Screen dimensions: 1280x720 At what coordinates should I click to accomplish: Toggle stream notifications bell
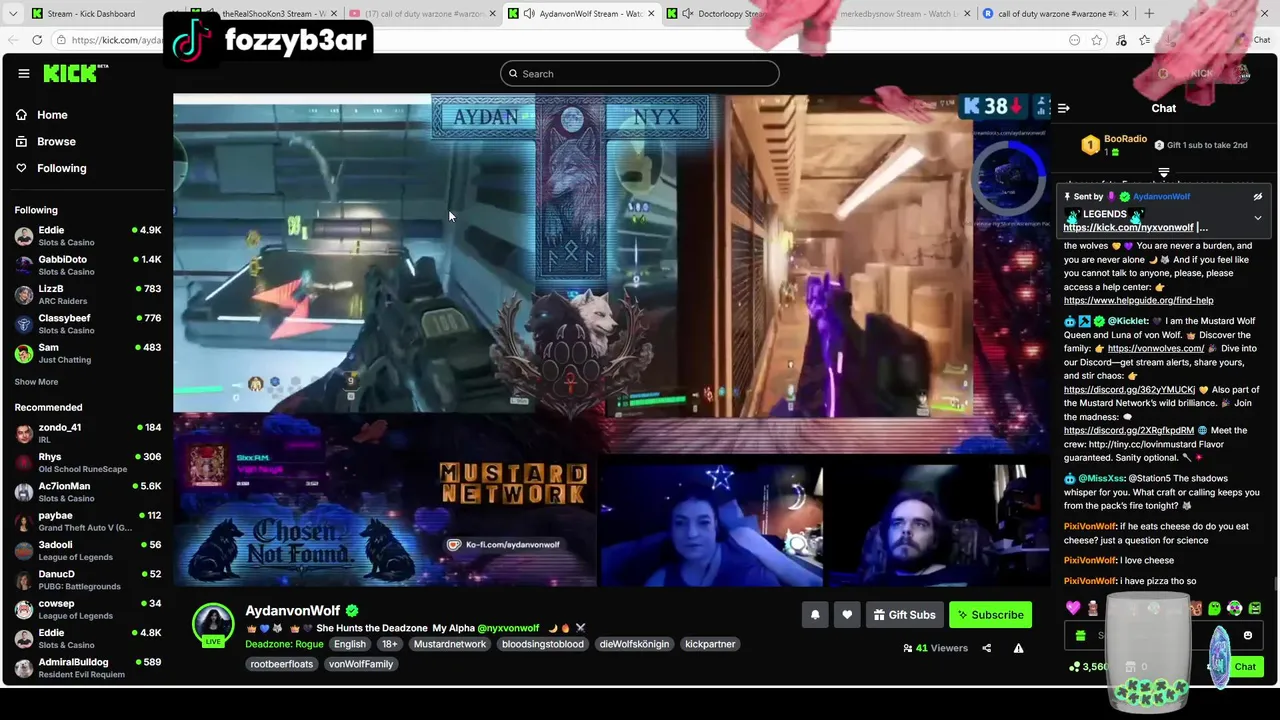pos(815,615)
